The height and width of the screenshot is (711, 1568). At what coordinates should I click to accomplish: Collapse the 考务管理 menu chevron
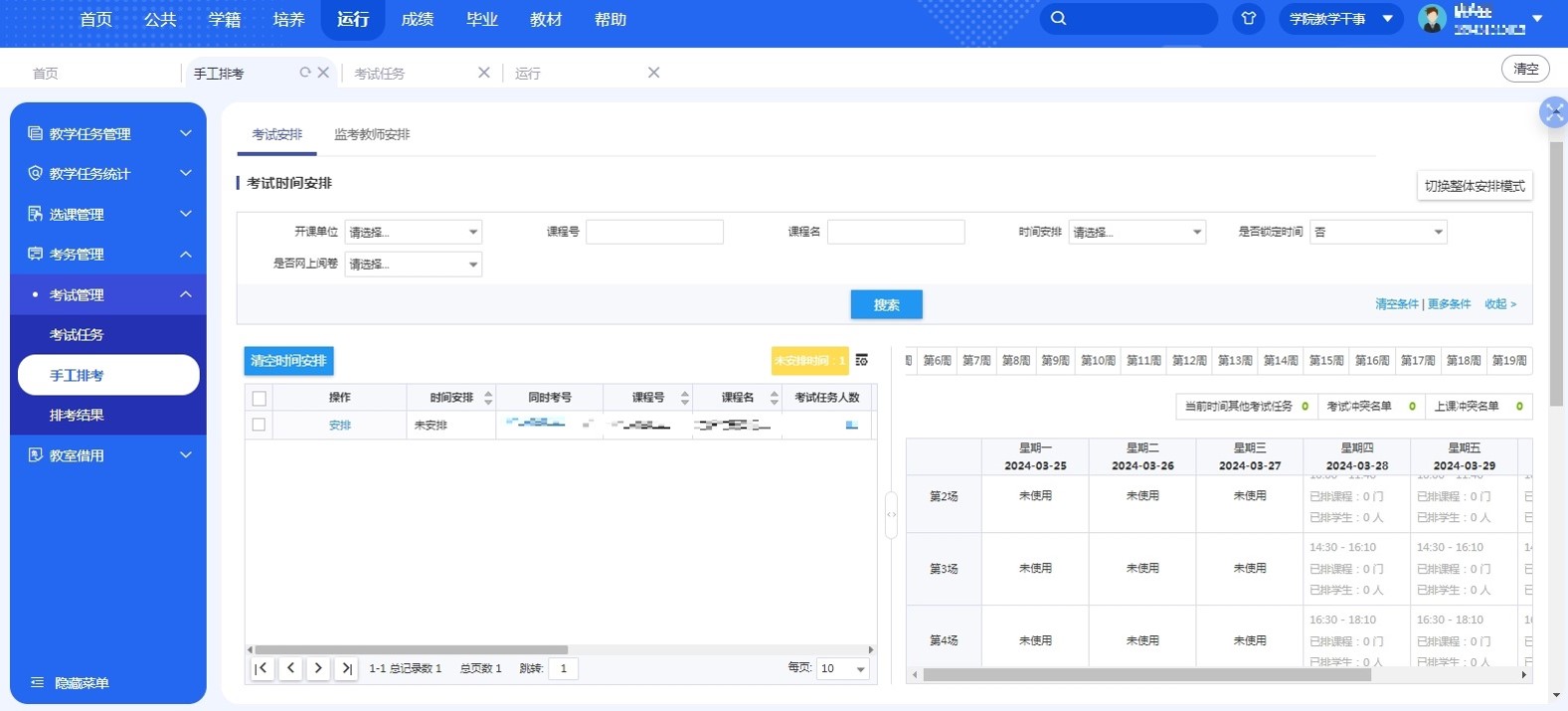[x=186, y=254]
